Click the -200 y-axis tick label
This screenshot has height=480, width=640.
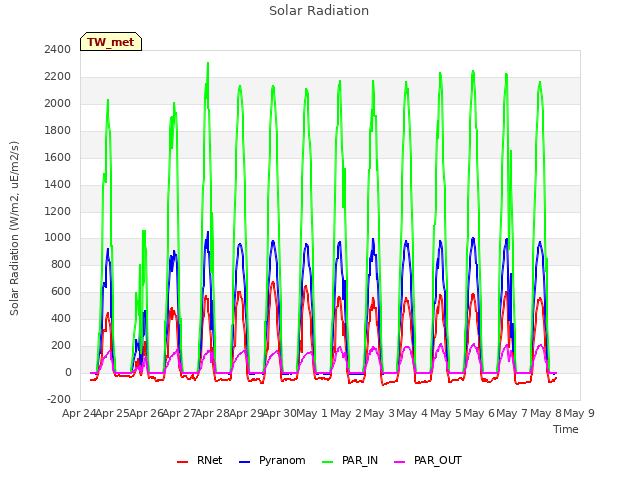click(x=59, y=399)
